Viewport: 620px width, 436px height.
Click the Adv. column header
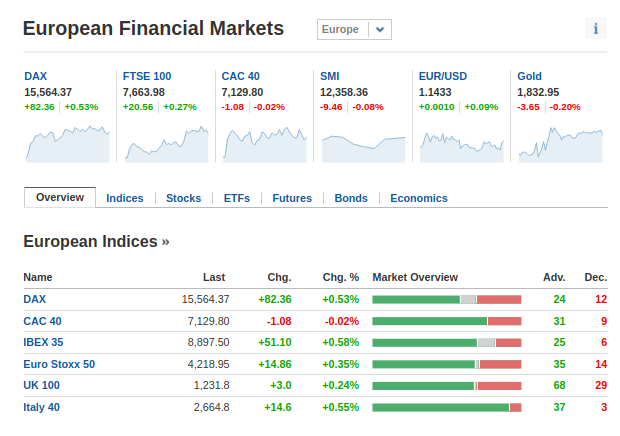[x=554, y=277]
